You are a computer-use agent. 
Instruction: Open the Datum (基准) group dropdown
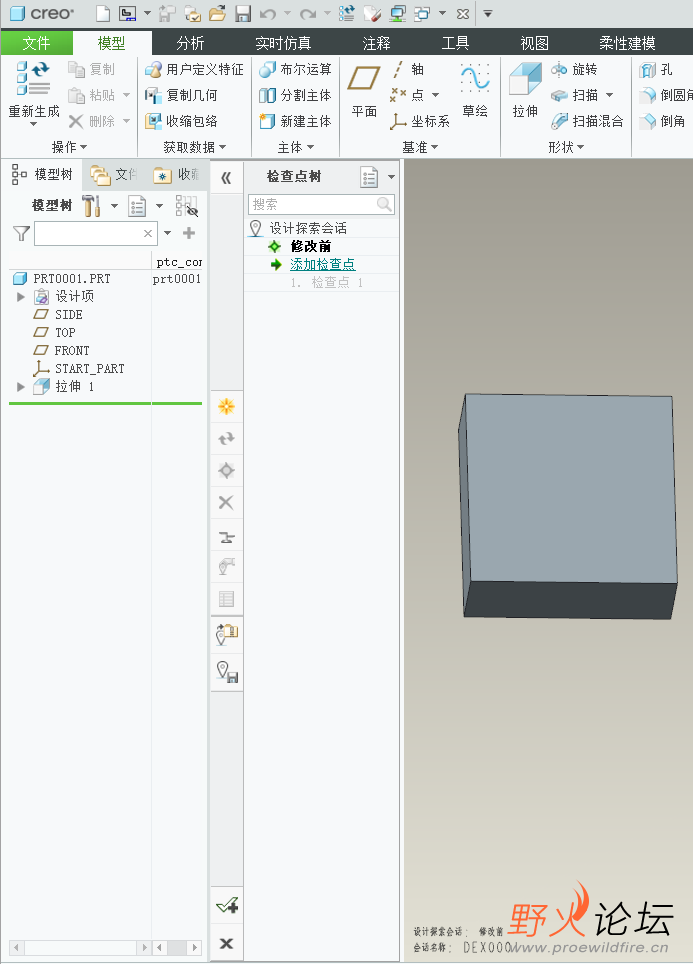420,147
